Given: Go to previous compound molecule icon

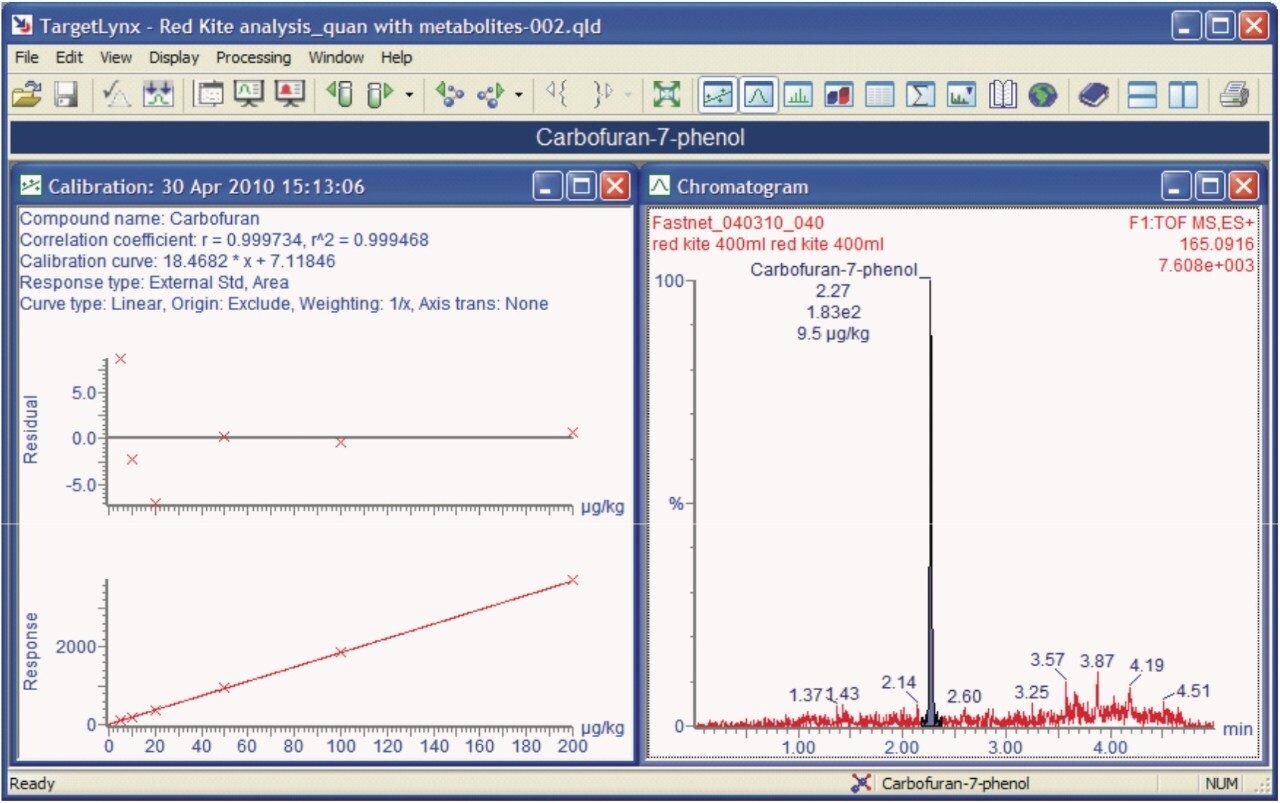Looking at the screenshot, I should point(449,95).
